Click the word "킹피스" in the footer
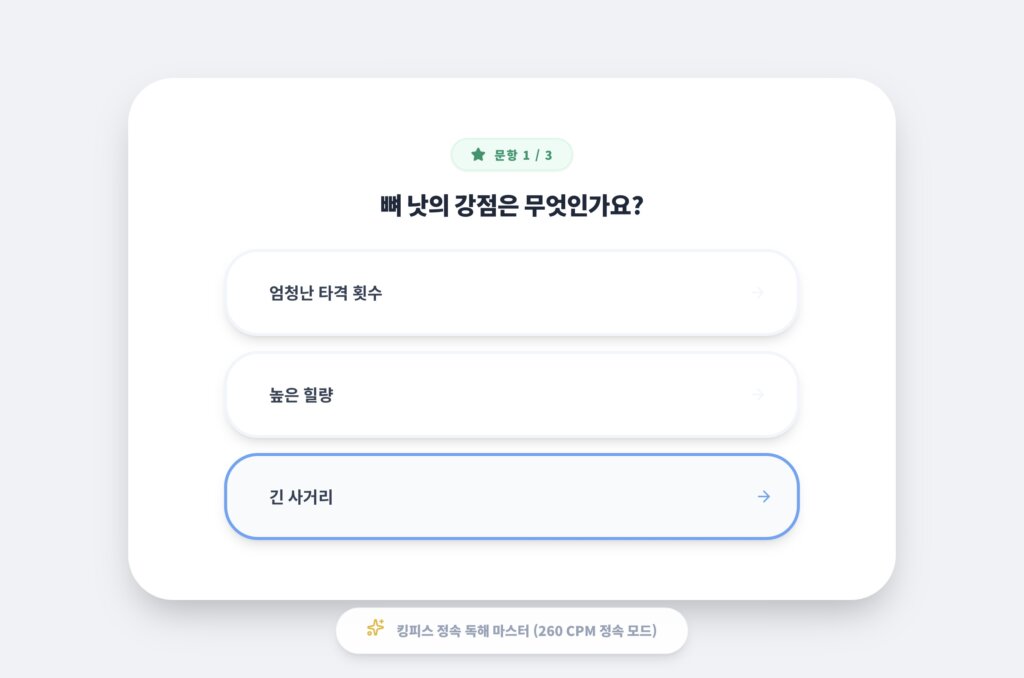Image resolution: width=1024 pixels, height=678 pixels. (416, 631)
